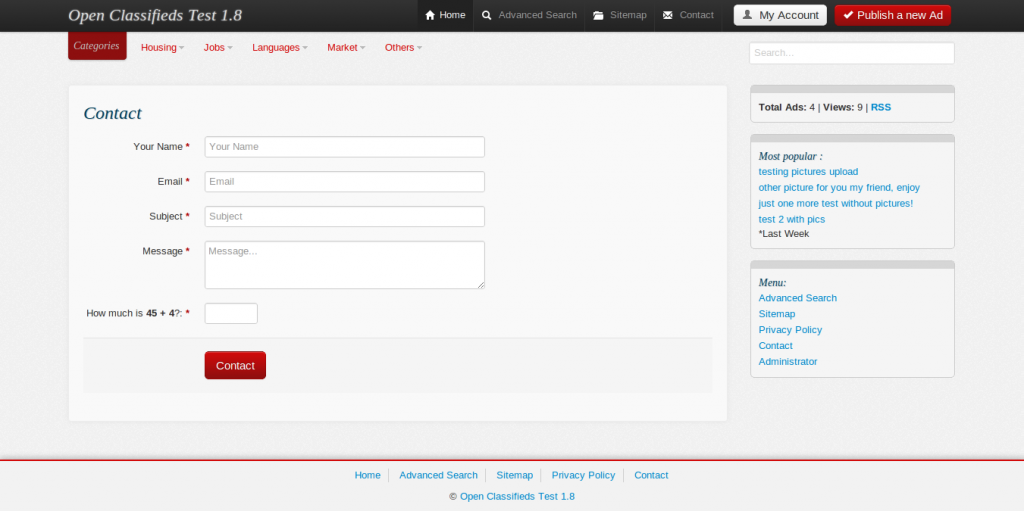The height and width of the screenshot is (511, 1024).
Task: Open the RSS feed link
Action: (880, 107)
